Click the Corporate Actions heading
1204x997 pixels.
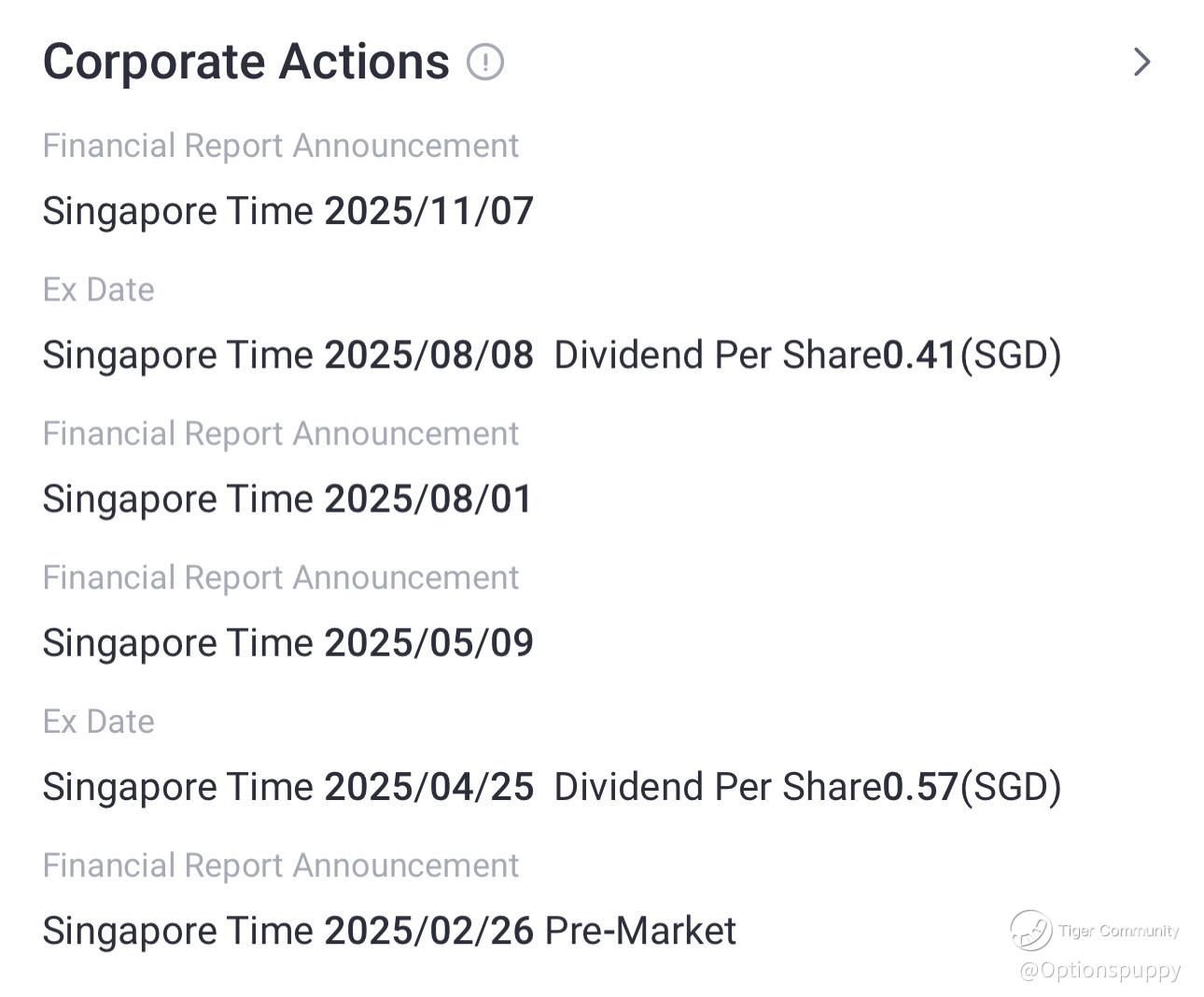pyautogui.click(x=245, y=63)
